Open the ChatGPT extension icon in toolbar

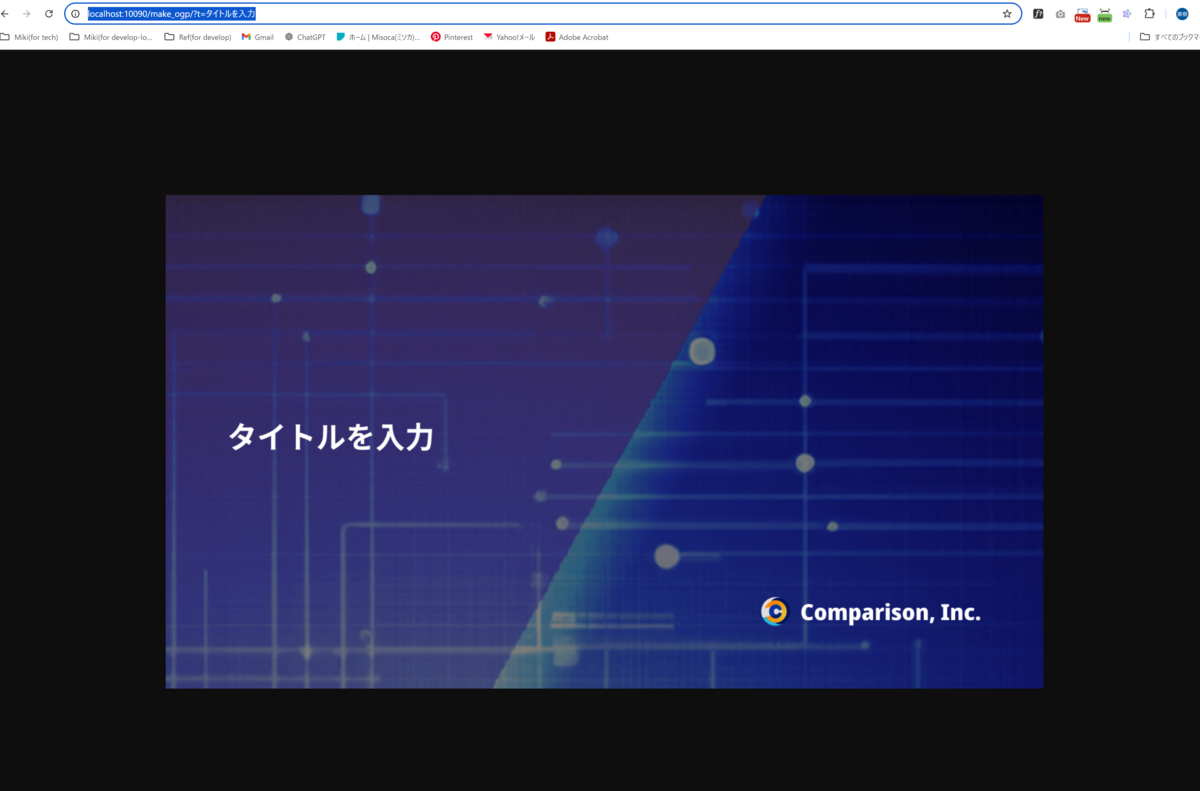point(305,36)
